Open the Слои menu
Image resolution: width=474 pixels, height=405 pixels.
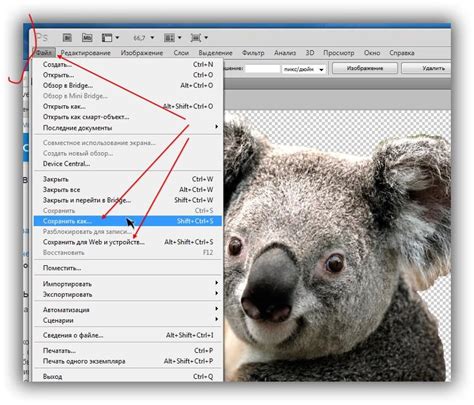pyautogui.click(x=181, y=53)
